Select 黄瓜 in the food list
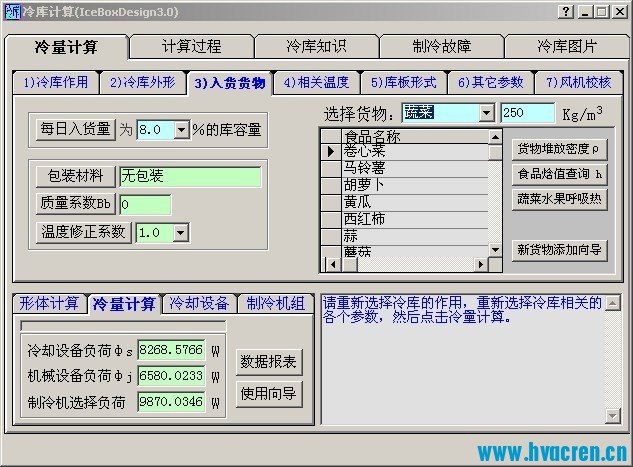The image size is (633, 467). click(x=414, y=202)
